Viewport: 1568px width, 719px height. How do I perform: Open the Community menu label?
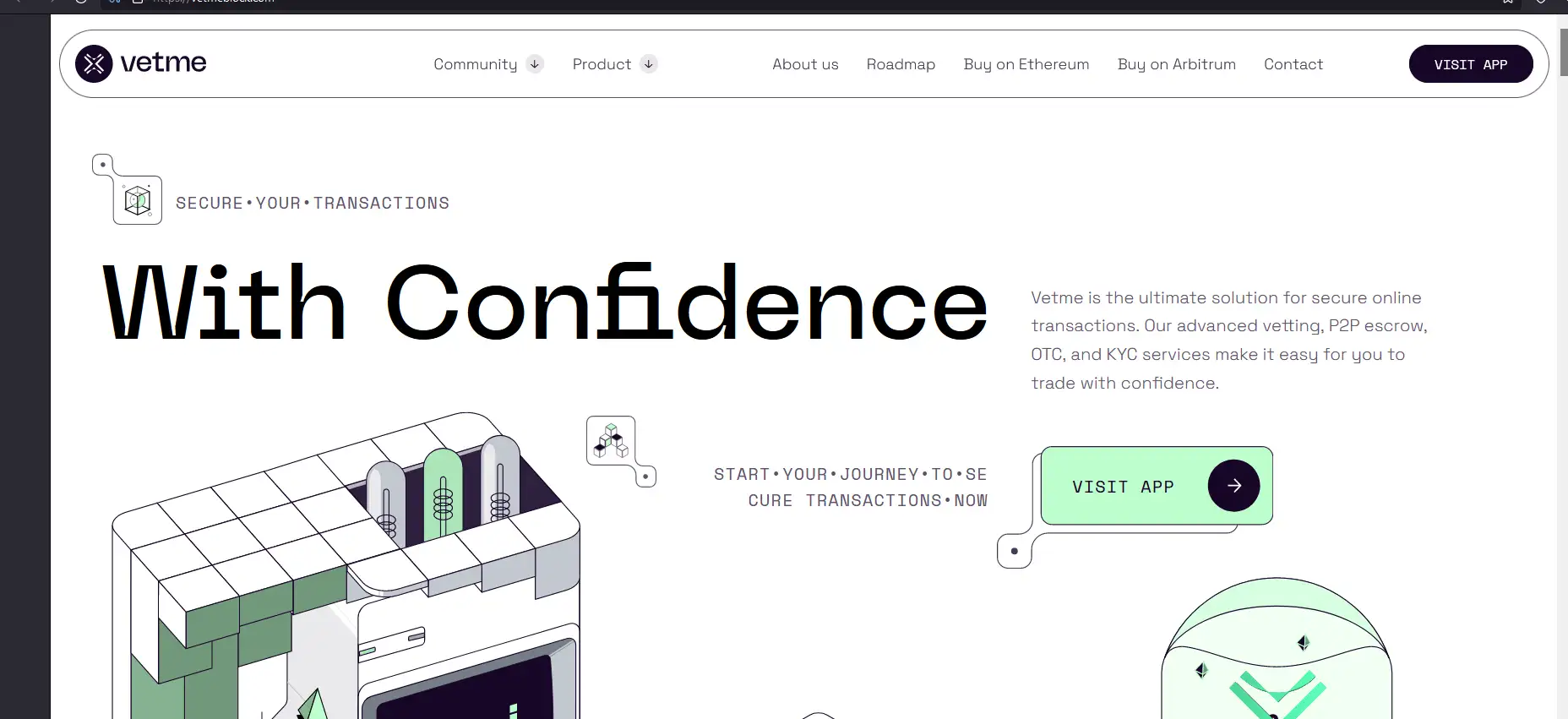(475, 64)
